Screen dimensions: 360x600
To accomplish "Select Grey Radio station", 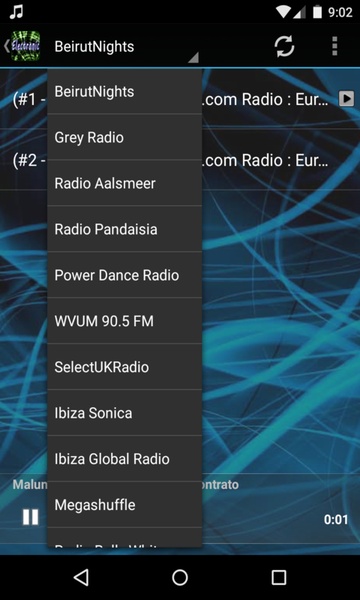I will point(124,137).
